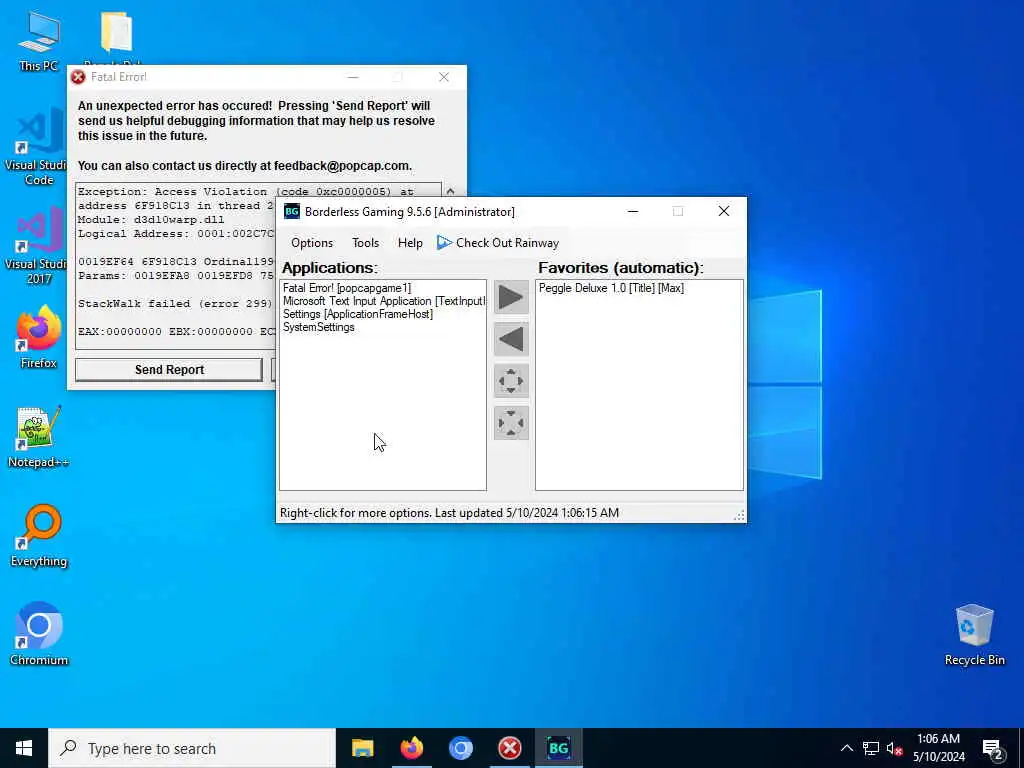Select the Chromium desktop shortcut
Image resolution: width=1024 pixels, height=768 pixels.
39,633
